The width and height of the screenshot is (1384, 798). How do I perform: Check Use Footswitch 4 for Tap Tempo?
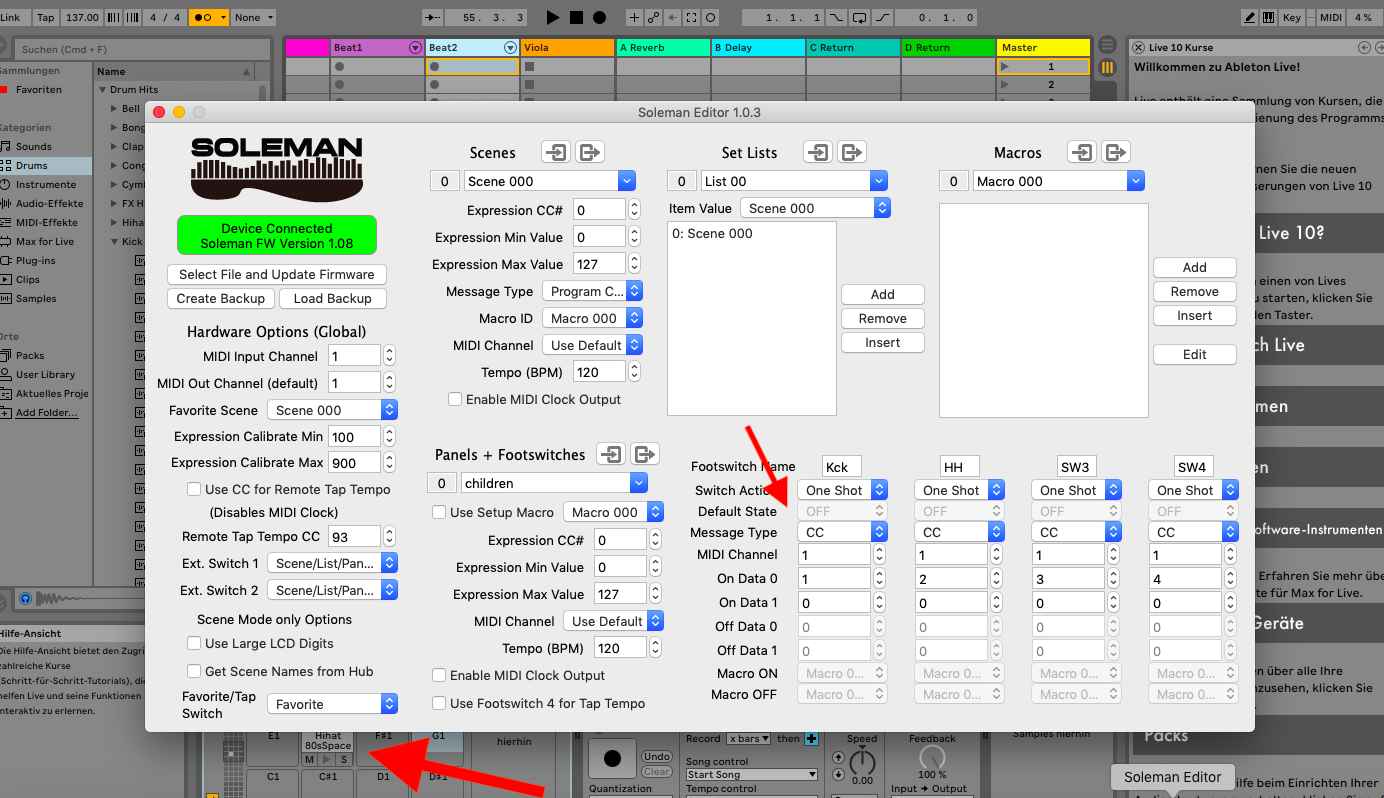click(438, 703)
